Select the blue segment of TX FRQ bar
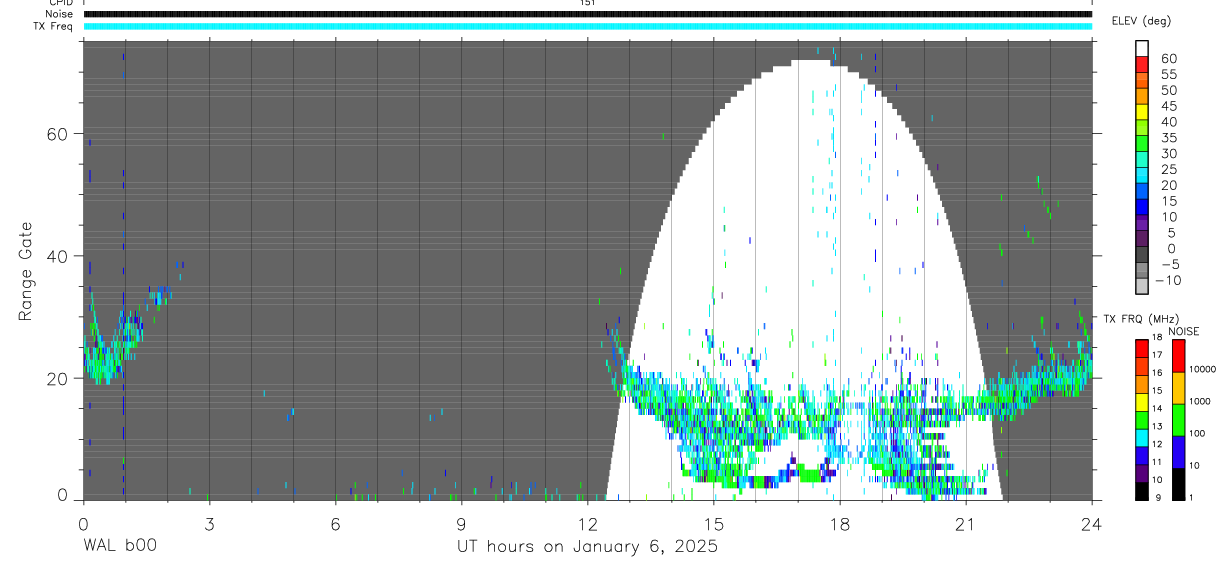1228x567 pixels. pos(1142,456)
